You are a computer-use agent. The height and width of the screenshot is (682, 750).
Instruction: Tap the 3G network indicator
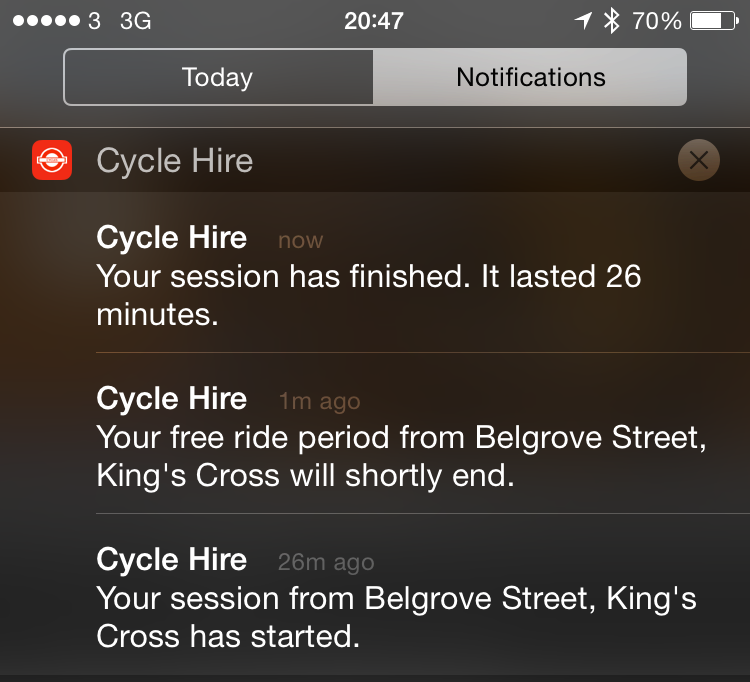coord(135,21)
